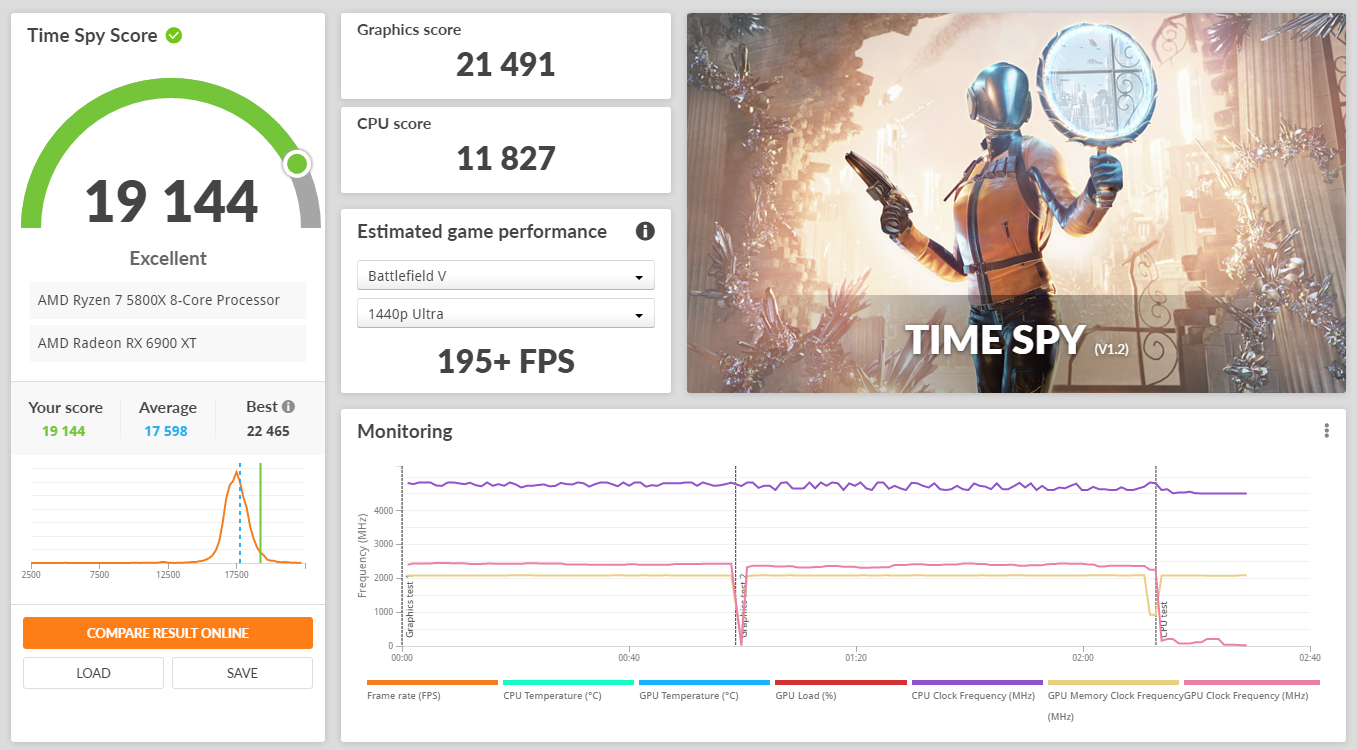Click the CPU score value 11 827

pyautogui.click(x=505, y=158)
